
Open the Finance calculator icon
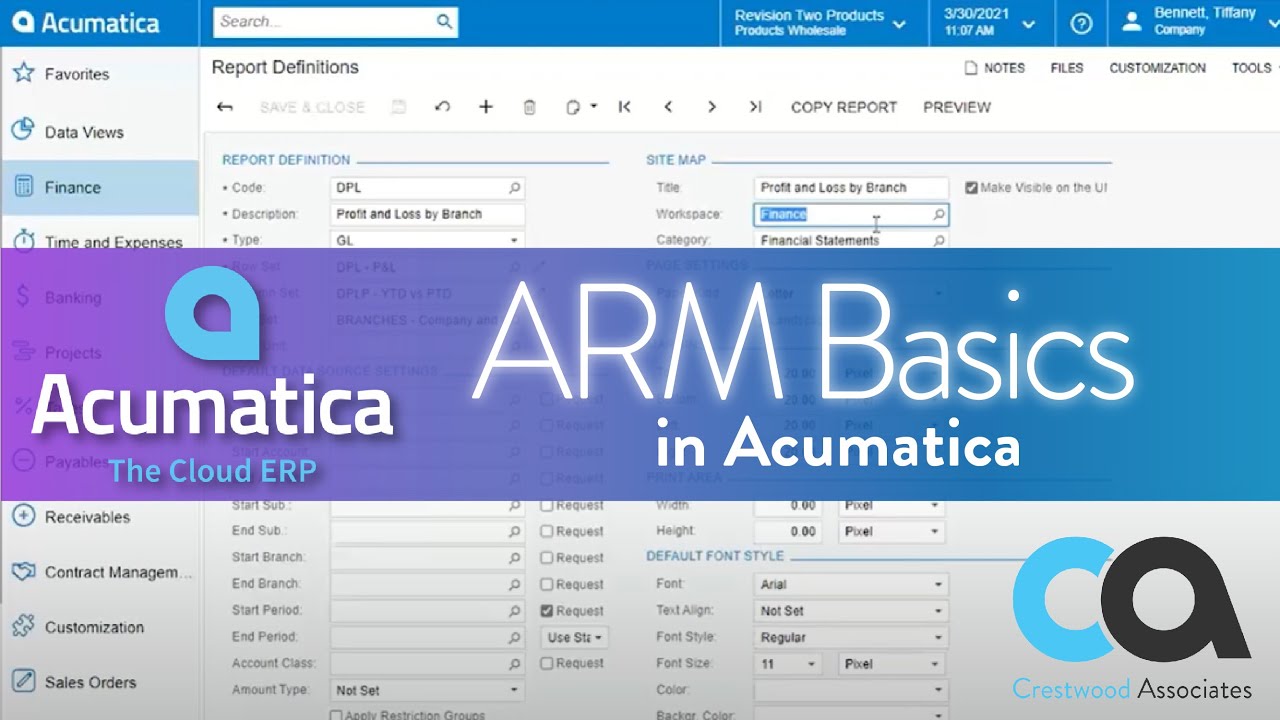tap(23, 186)
